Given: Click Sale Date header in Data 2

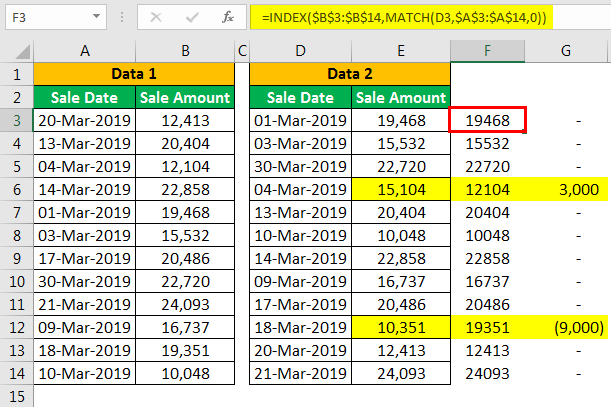Looking at the screenshot, I should pyautogui.click(x=300, y=97).
